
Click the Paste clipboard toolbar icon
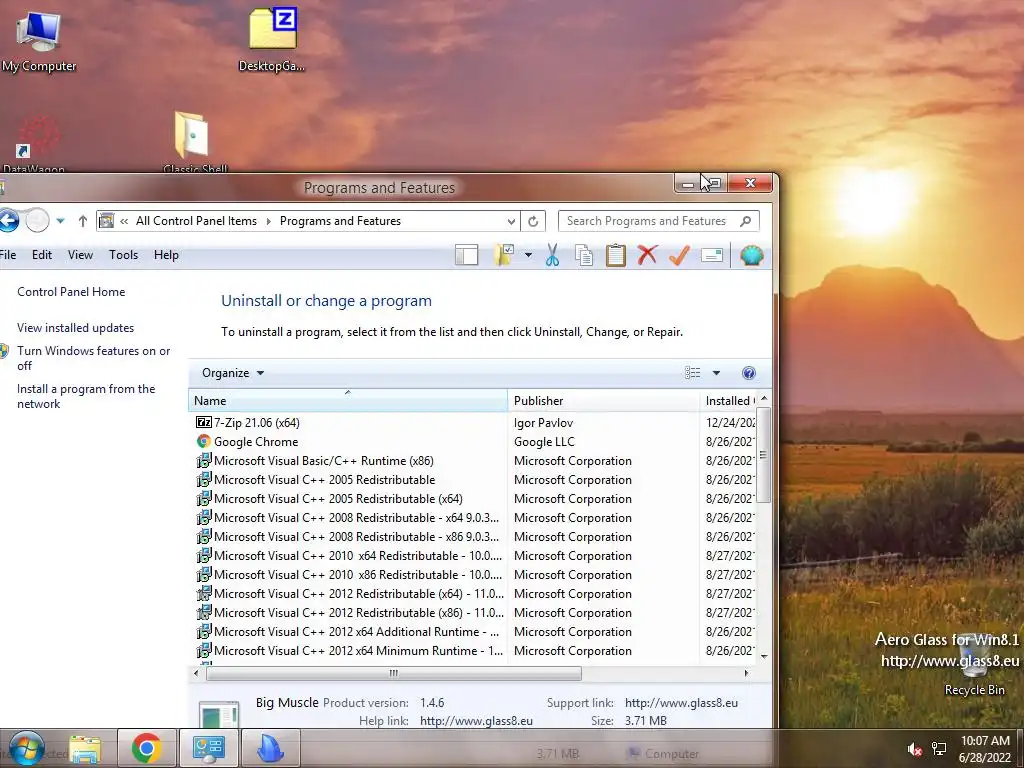click(x=615, y=255)
